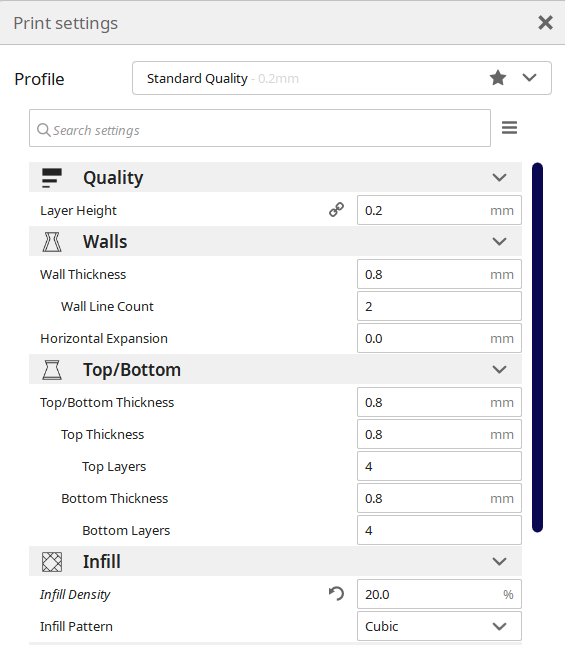Screen dimensions: 565x645
Task: Click the Wall Thickness label
Action: pos(83,274)
